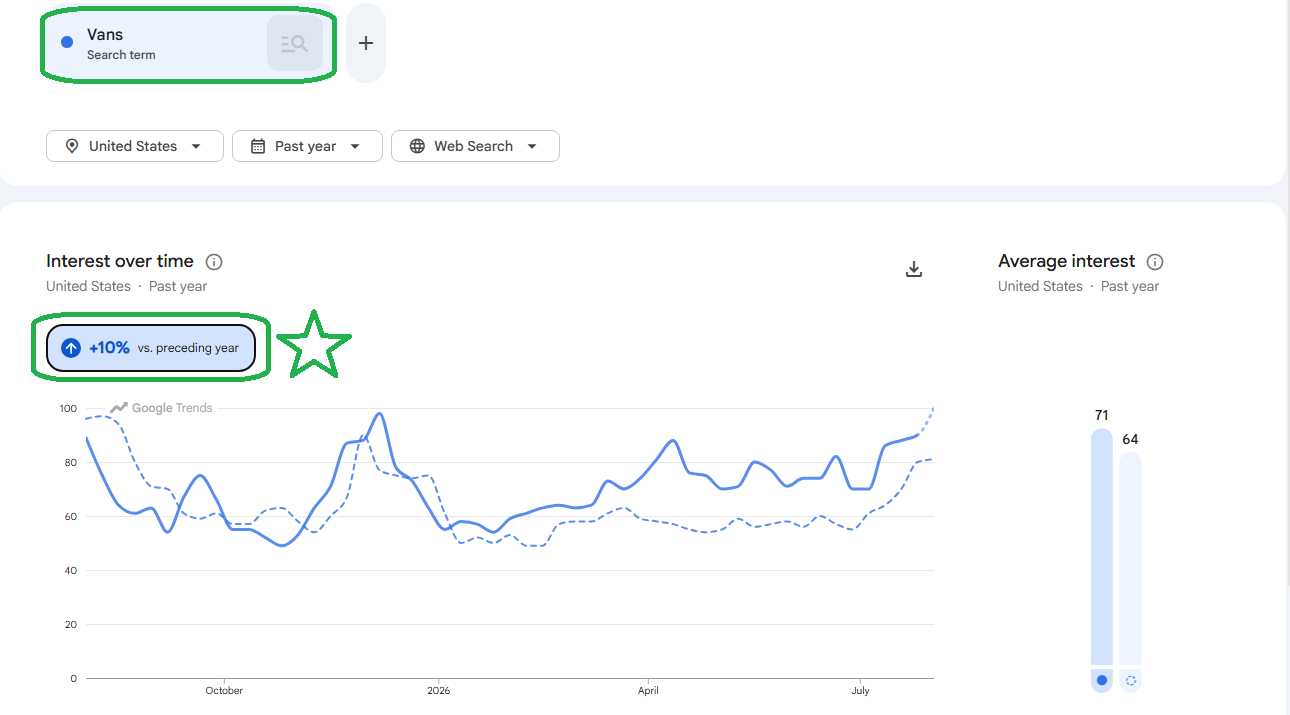The height and width of the screenshot is (715, 1290).
Task: Click the location pin icon
Action: 72,146
